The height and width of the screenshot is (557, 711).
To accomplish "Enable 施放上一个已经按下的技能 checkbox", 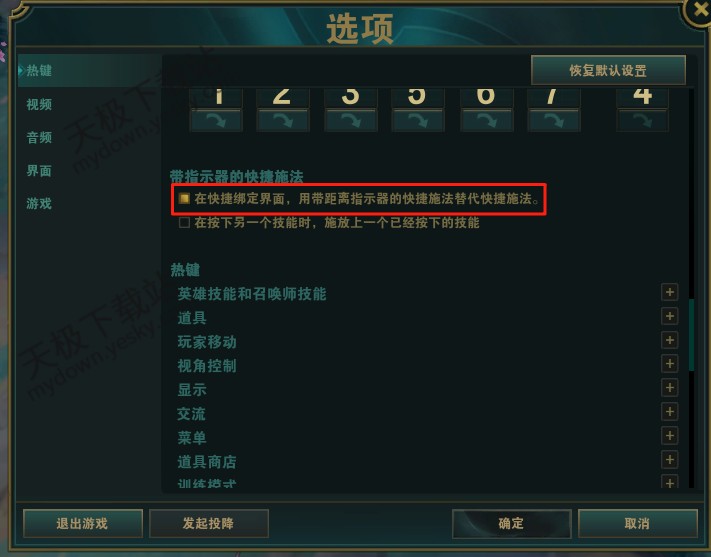I will click(184, 222).
